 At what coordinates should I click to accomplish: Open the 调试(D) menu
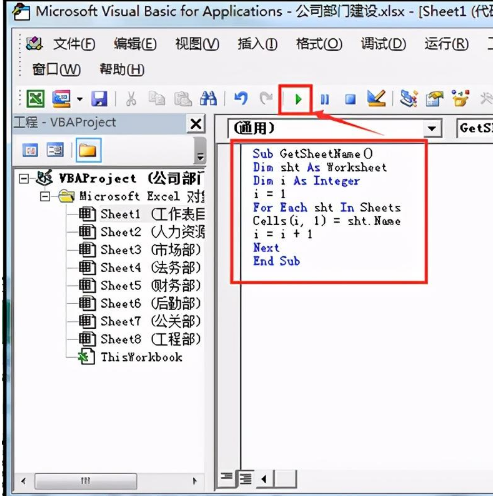pos(383,44)
